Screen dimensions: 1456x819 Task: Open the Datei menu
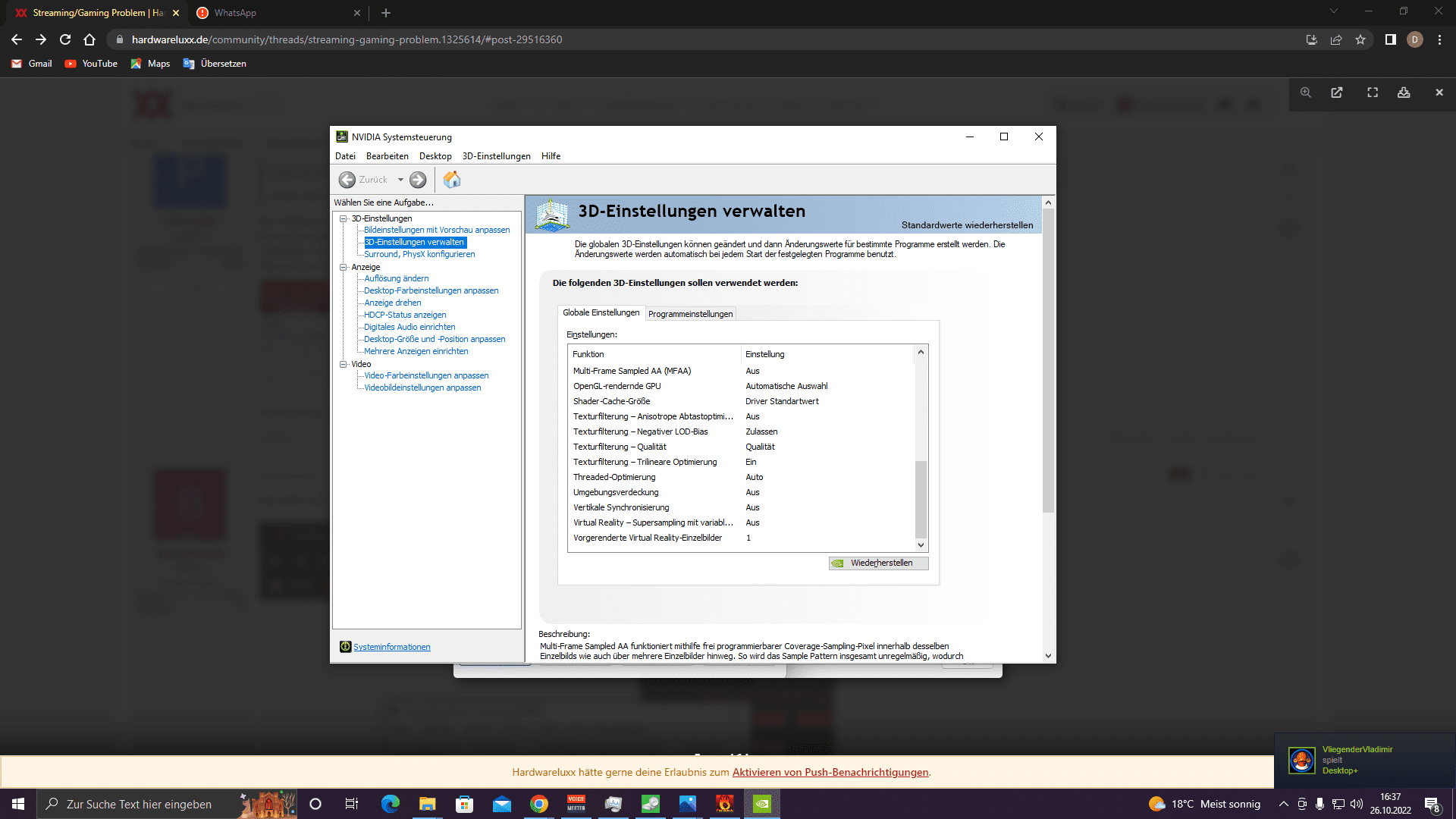pyautogui.click(x=345, y=156)
